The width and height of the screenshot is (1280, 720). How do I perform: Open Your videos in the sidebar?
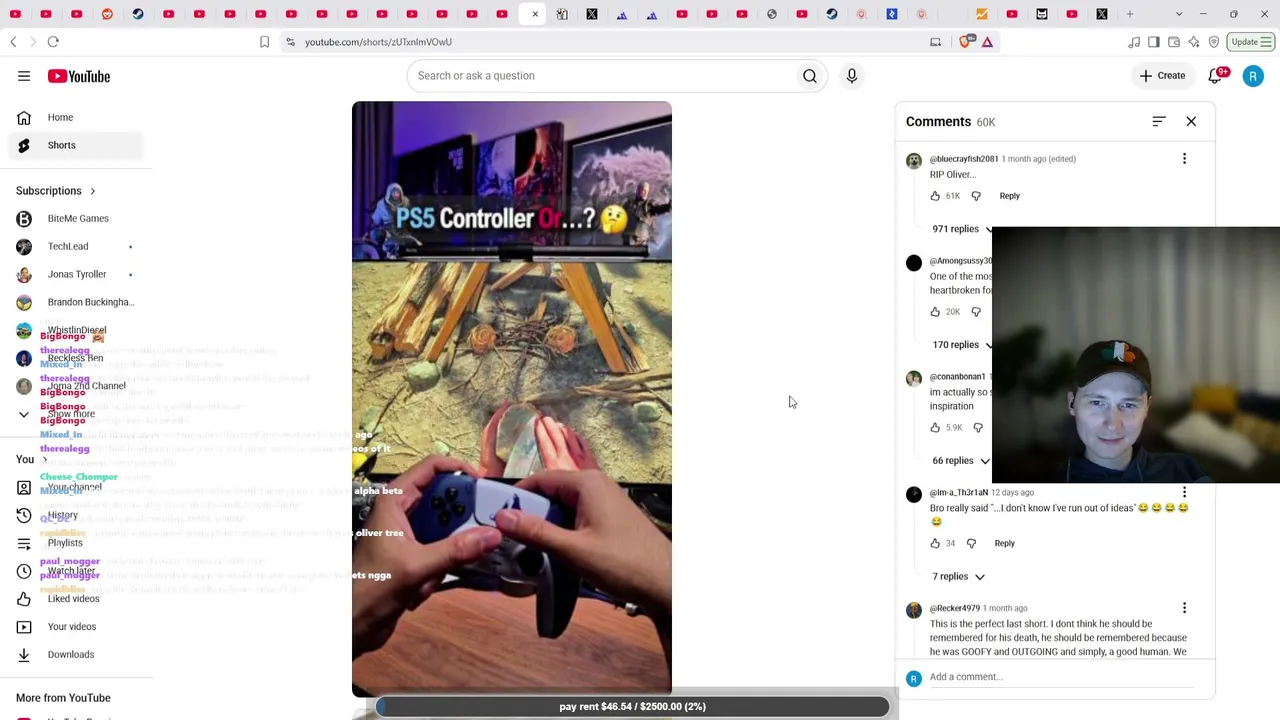76,627
